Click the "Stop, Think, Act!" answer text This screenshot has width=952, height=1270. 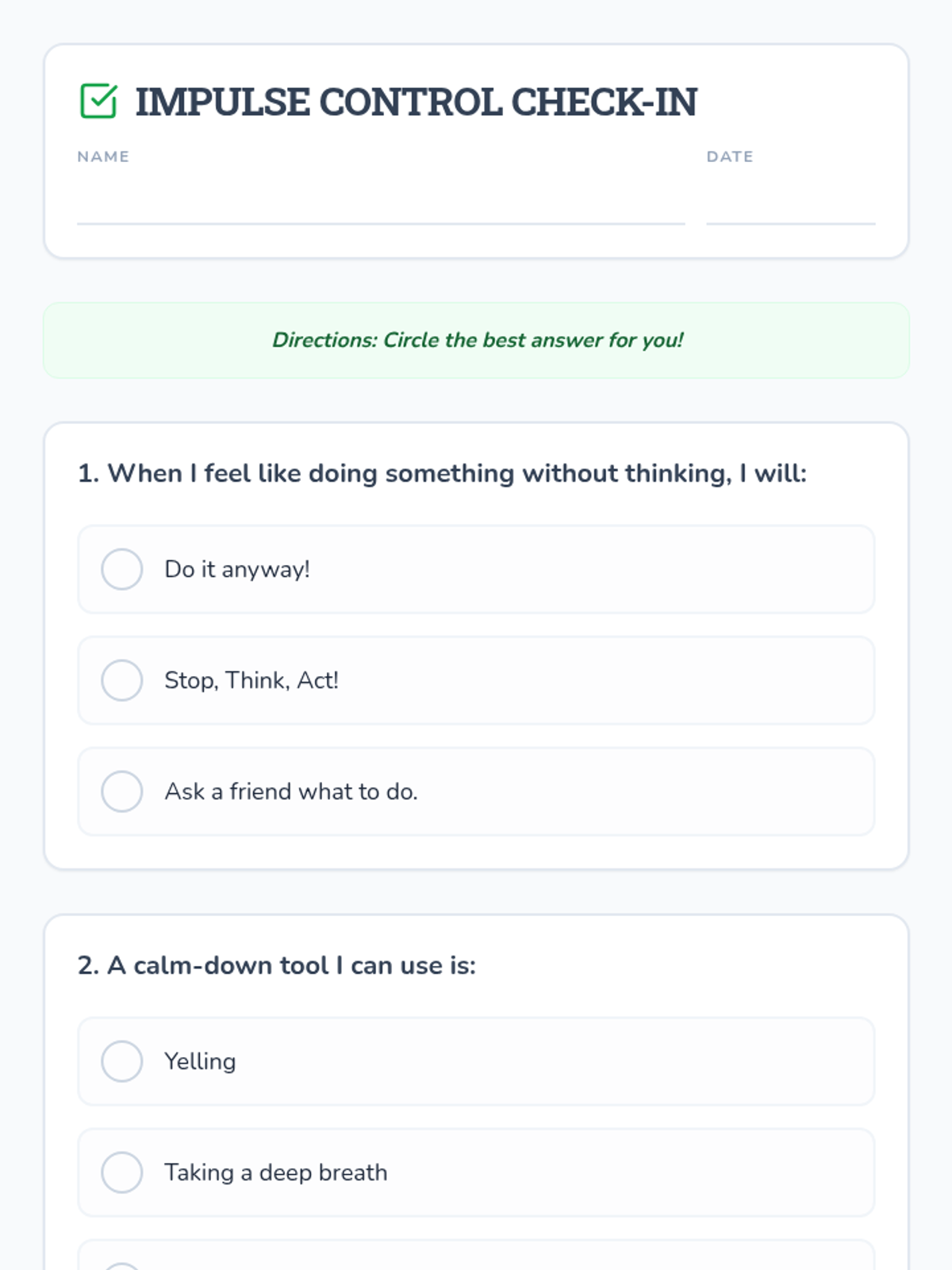(x=251, y=680)
